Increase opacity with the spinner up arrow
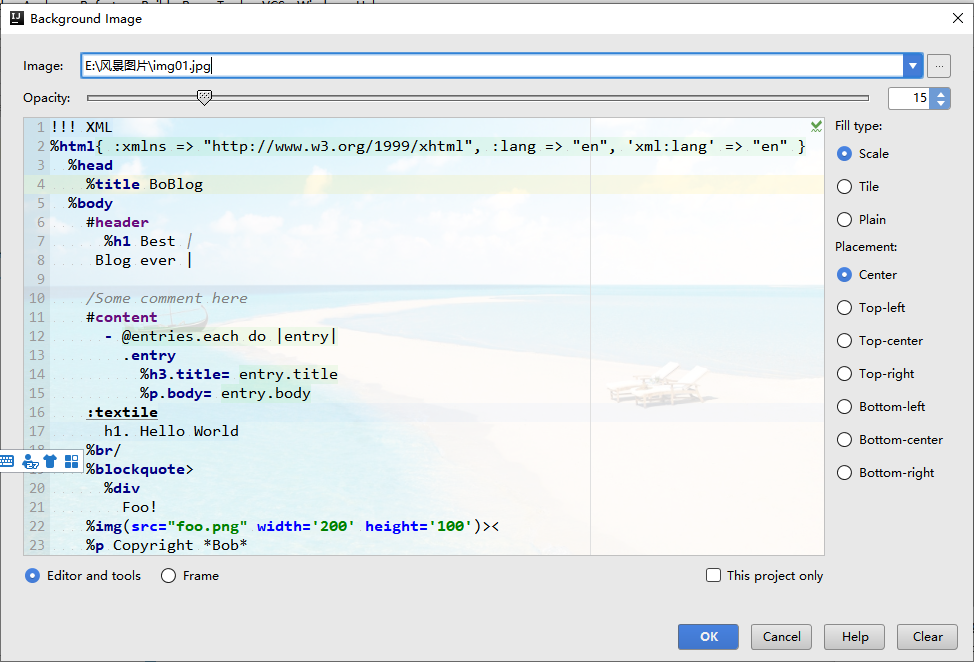Viewport: 974px width, 662px height. [940, 93]
